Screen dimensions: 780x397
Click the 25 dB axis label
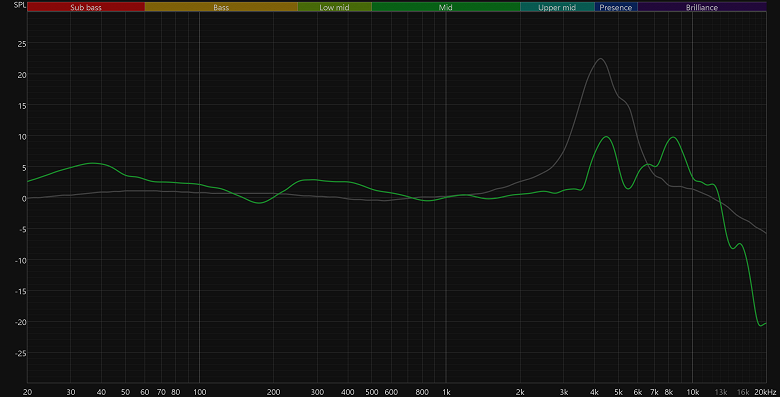pyautogui.click(x=21, y=44)
